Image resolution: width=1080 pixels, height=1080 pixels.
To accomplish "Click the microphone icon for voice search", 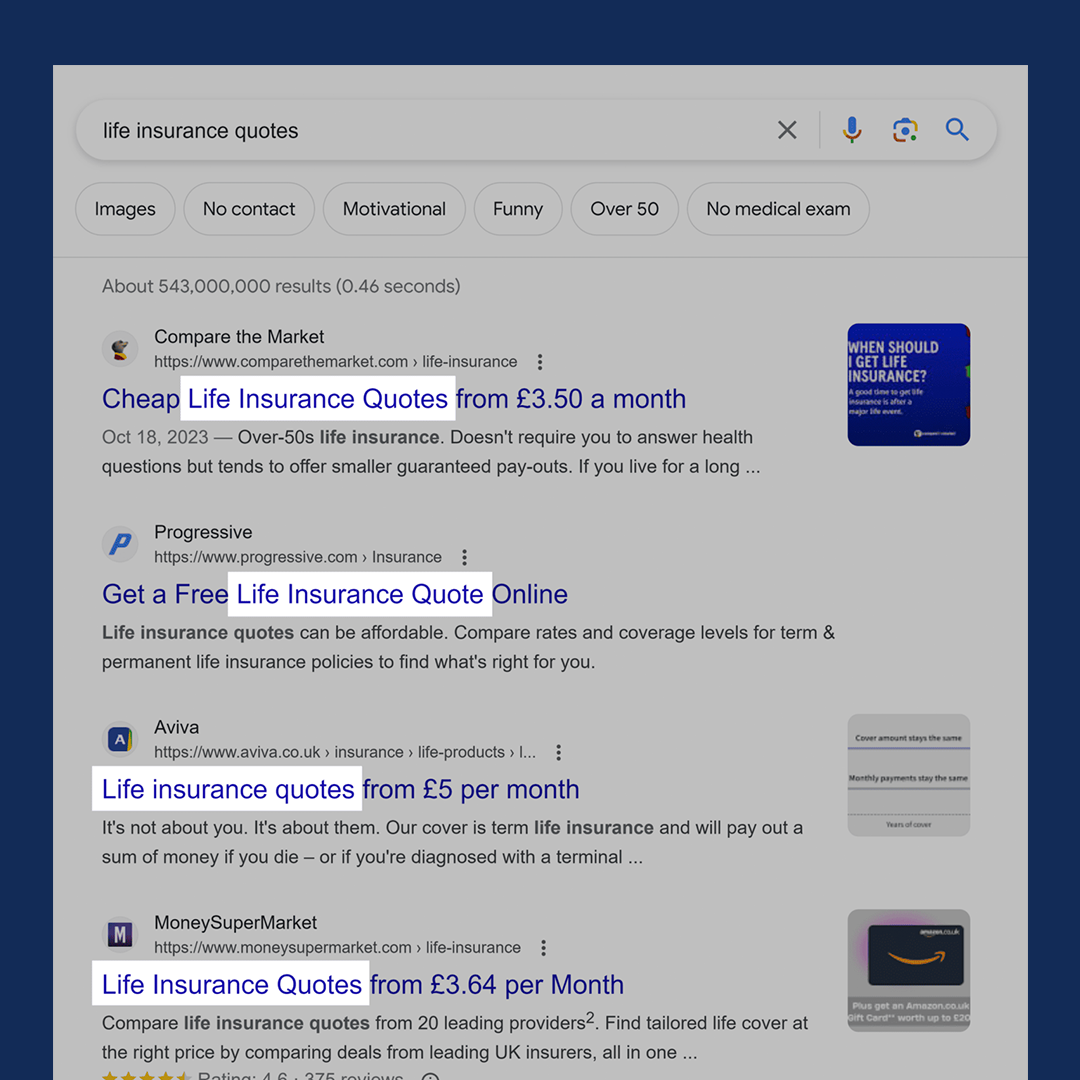I will 851,130.
